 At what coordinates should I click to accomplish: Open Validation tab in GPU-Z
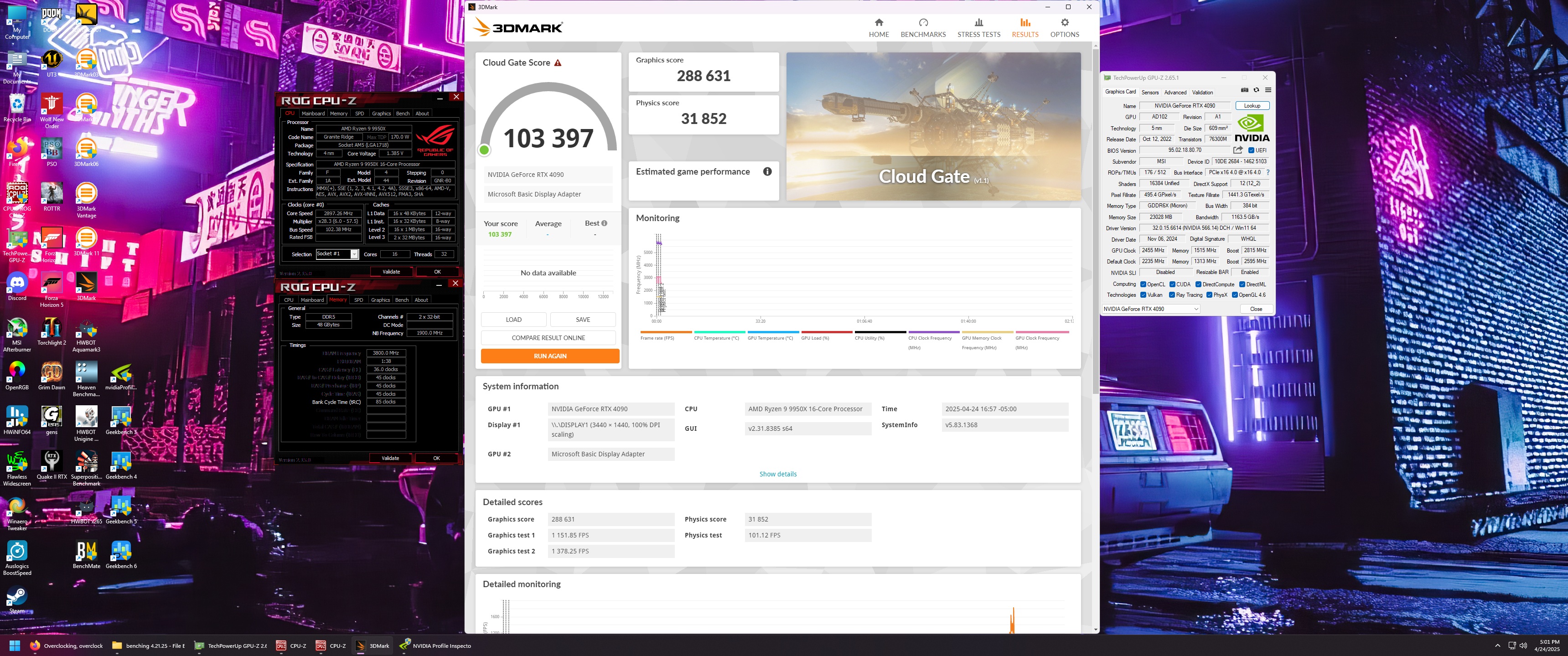point(1202,93)
